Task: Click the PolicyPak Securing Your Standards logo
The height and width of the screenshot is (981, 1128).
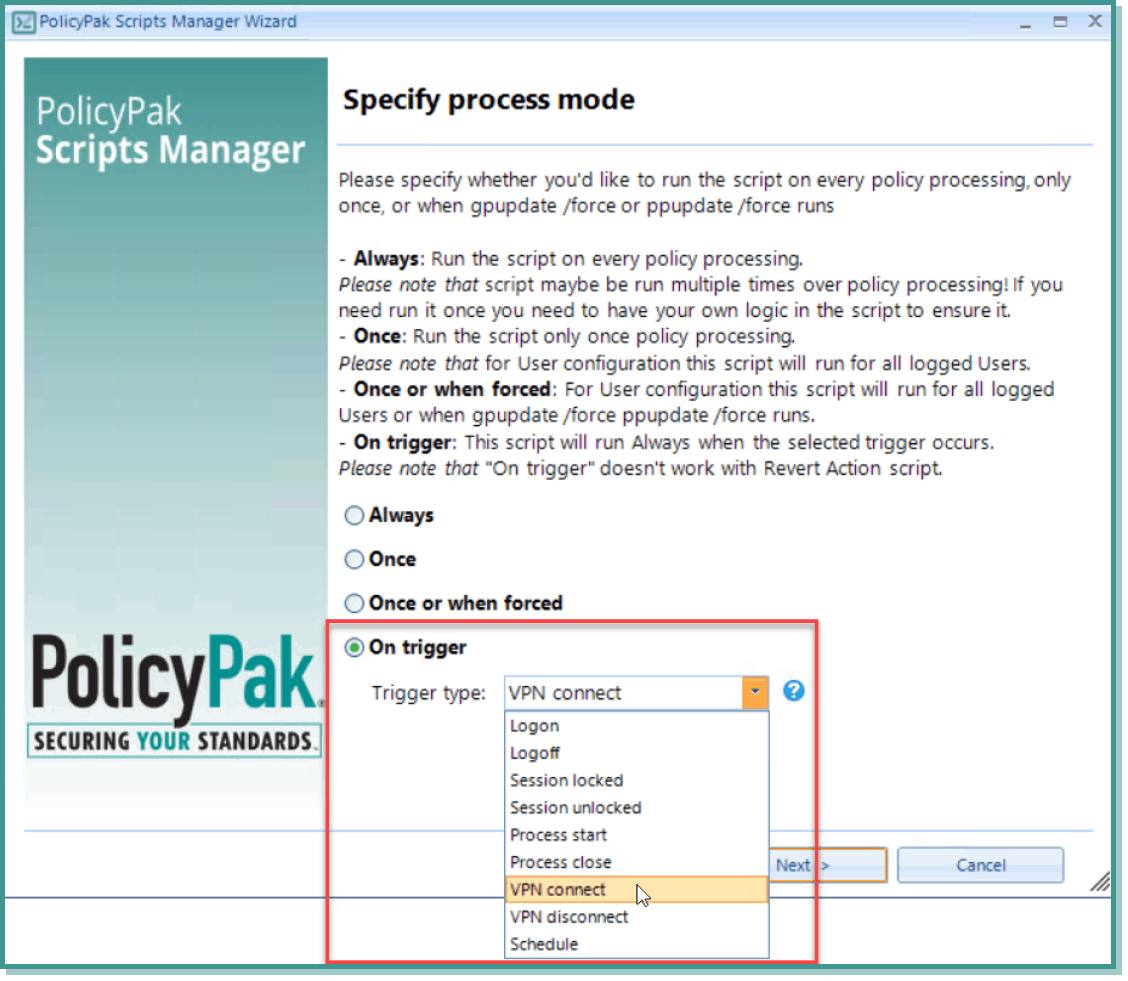Action: tap(175, 695)
